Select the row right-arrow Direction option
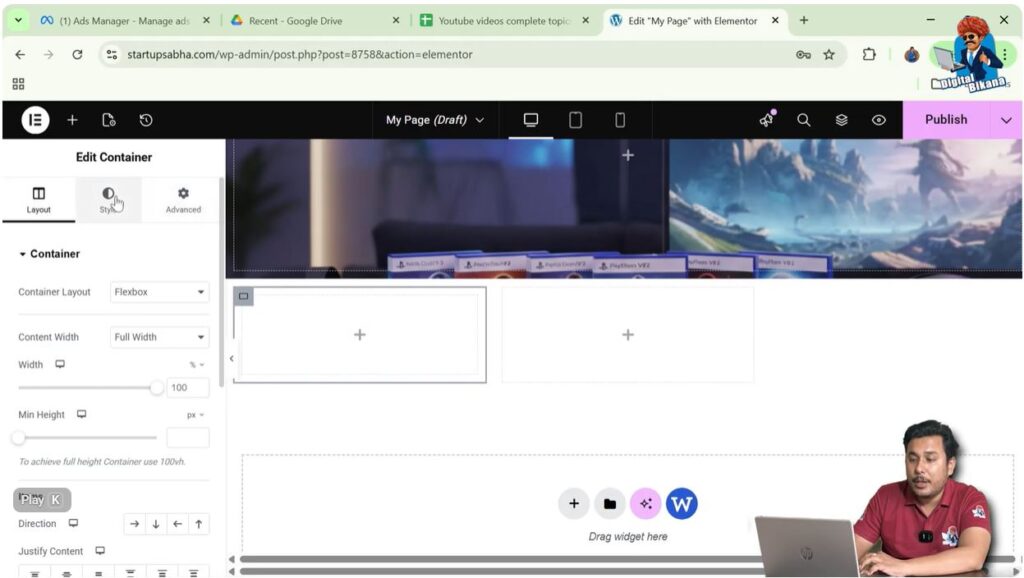1024x578 pixels. point(135,524)
